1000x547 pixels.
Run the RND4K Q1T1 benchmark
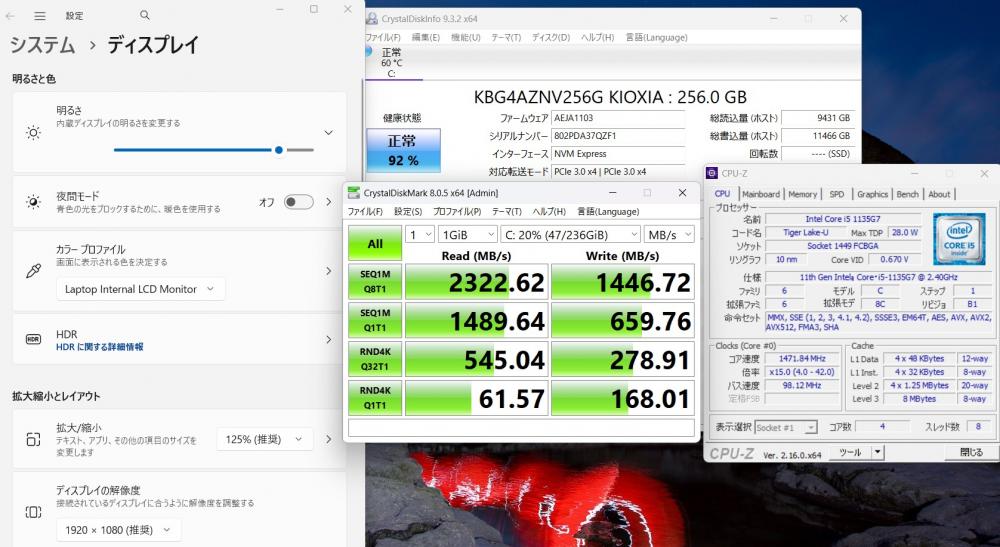tap(375, 398)
